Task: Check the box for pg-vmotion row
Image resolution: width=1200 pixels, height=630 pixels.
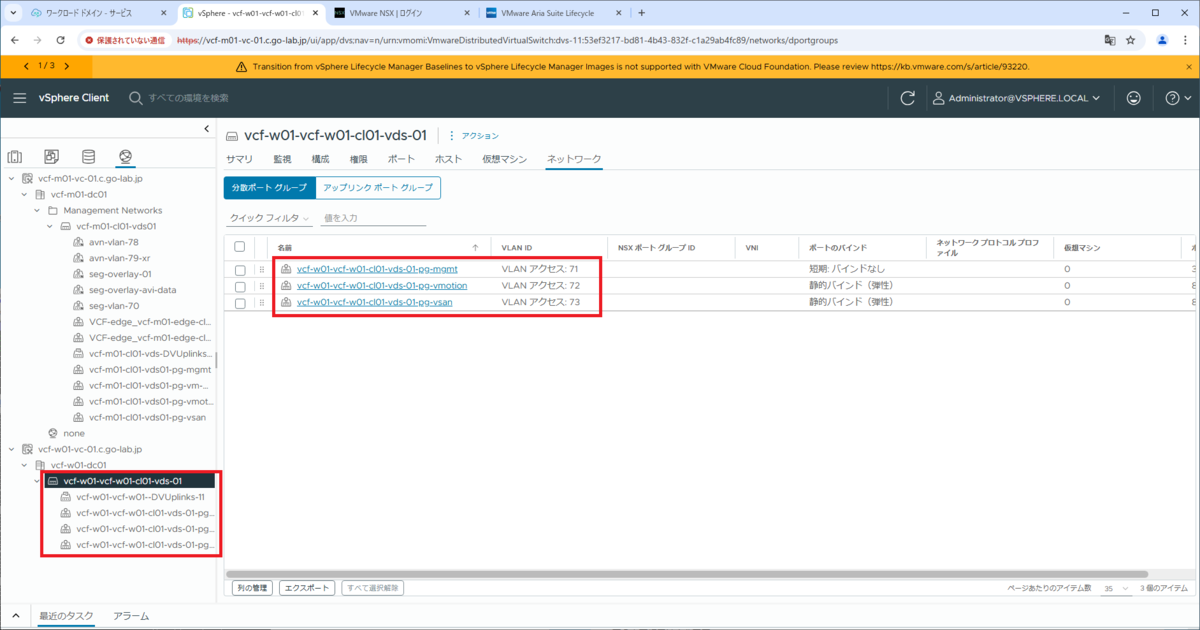Action: 240,286
